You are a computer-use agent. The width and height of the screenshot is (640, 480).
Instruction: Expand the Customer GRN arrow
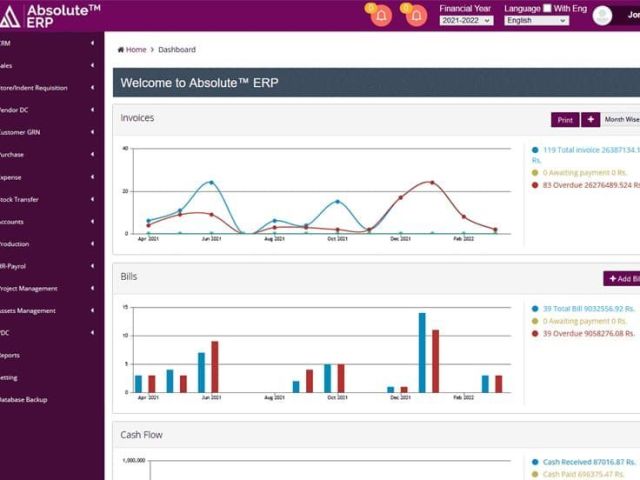click(92, 132)
